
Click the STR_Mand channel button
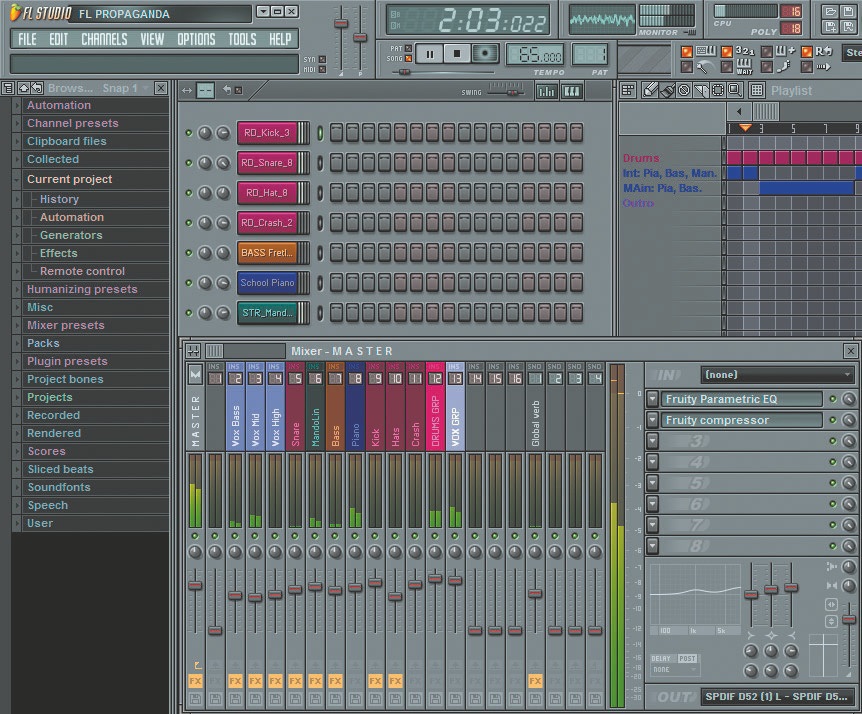[x=267, y=313]
